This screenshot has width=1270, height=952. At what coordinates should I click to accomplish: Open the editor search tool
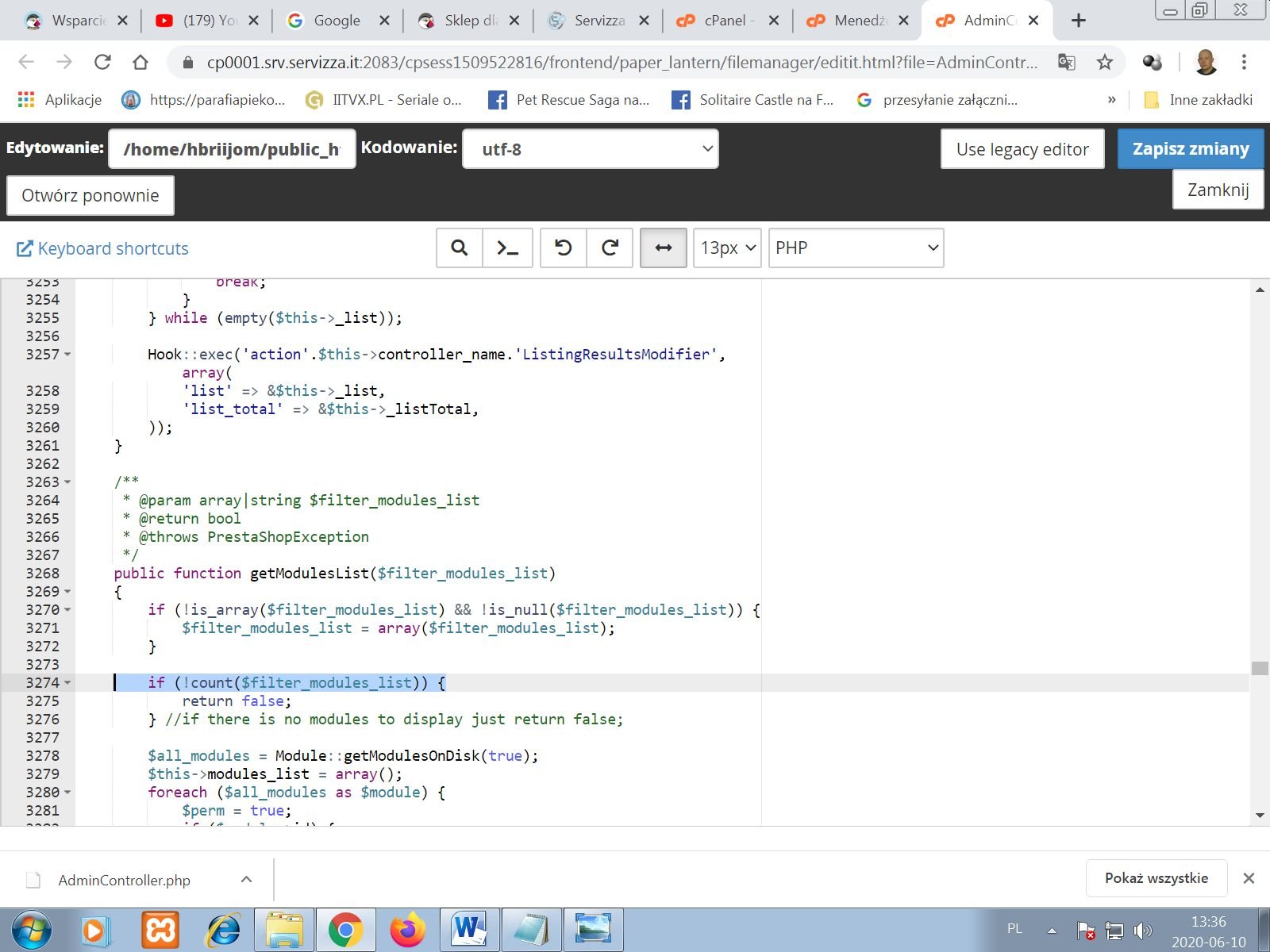(459, 248)
